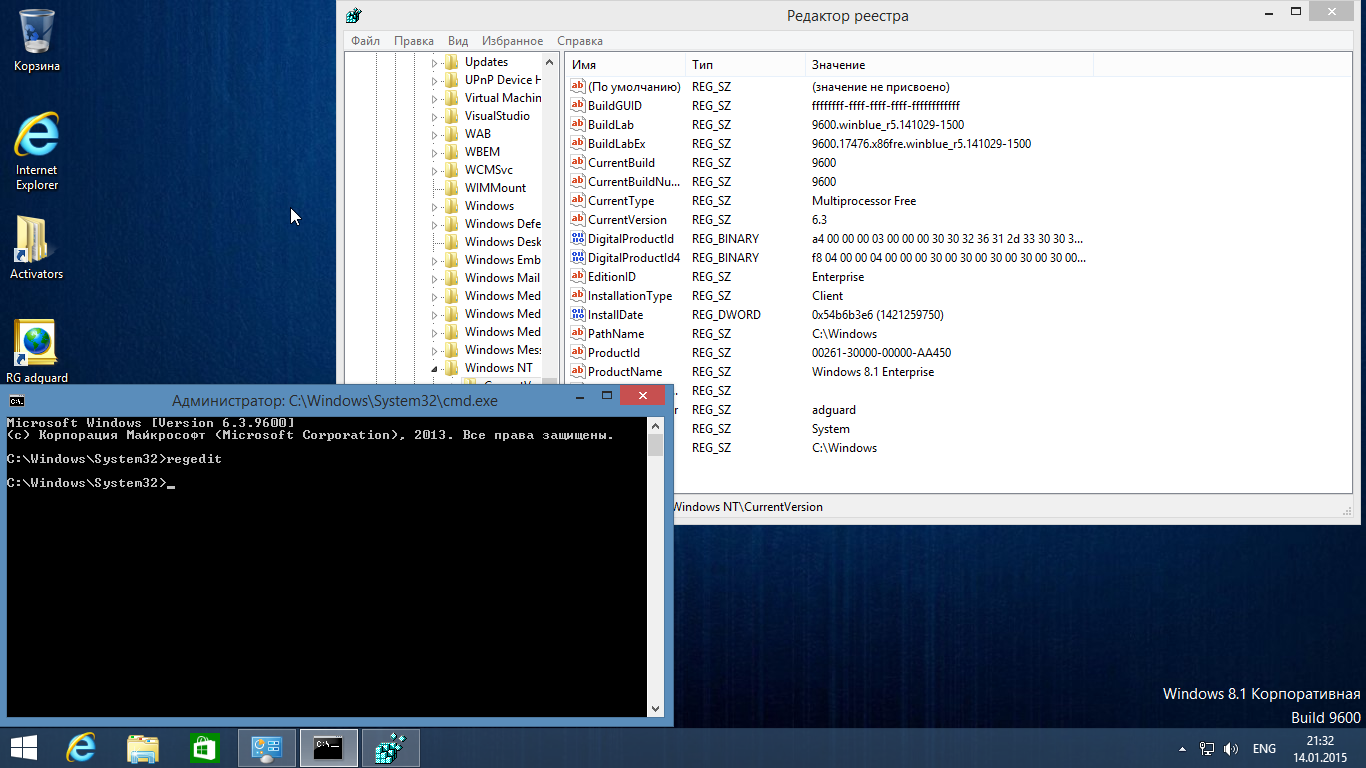Open the Internet Explorer desktop shortcut
Screen dimensions: 1366x768
[x=37, y=151]
